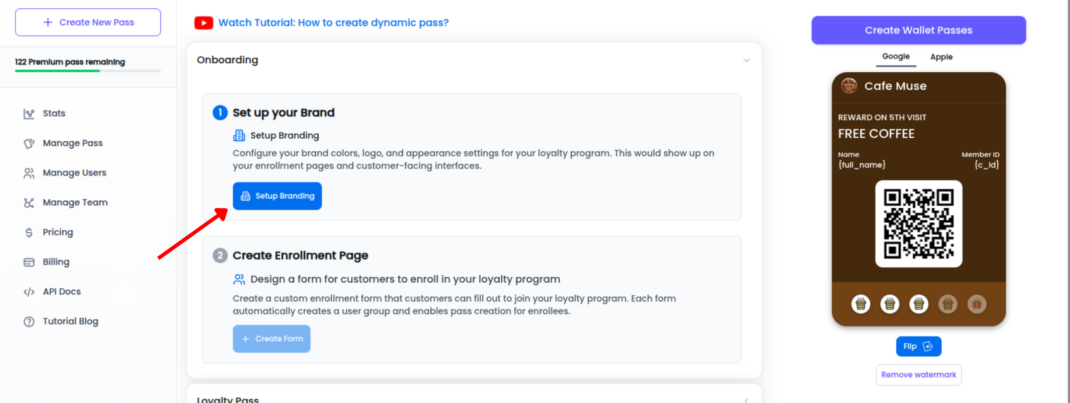The height and width of the screenshot is (403, 1070).
Task: Click the Manage Team nodes icon
Action: [29, 203]
